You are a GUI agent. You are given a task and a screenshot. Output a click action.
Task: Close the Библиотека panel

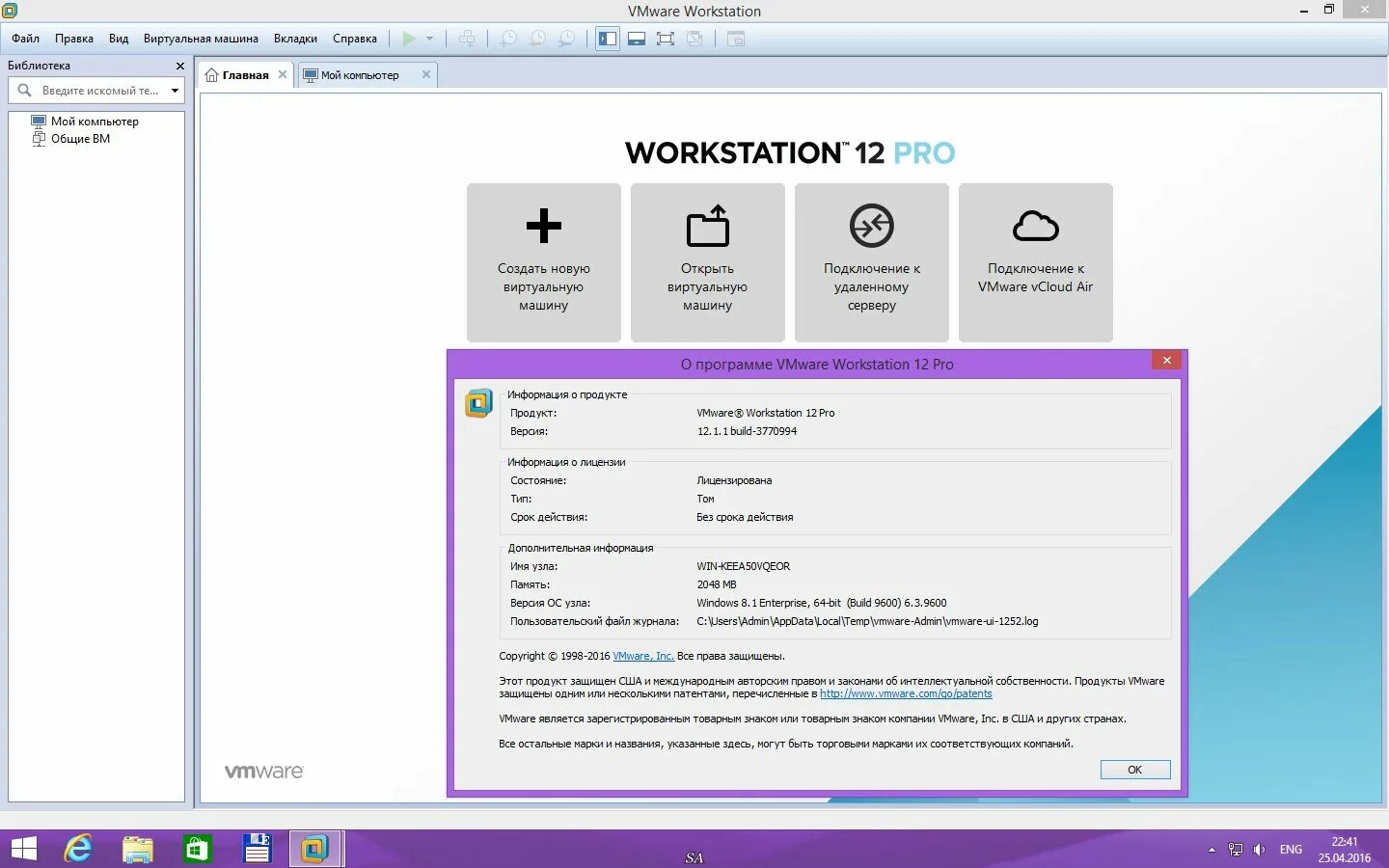point(179,66)
